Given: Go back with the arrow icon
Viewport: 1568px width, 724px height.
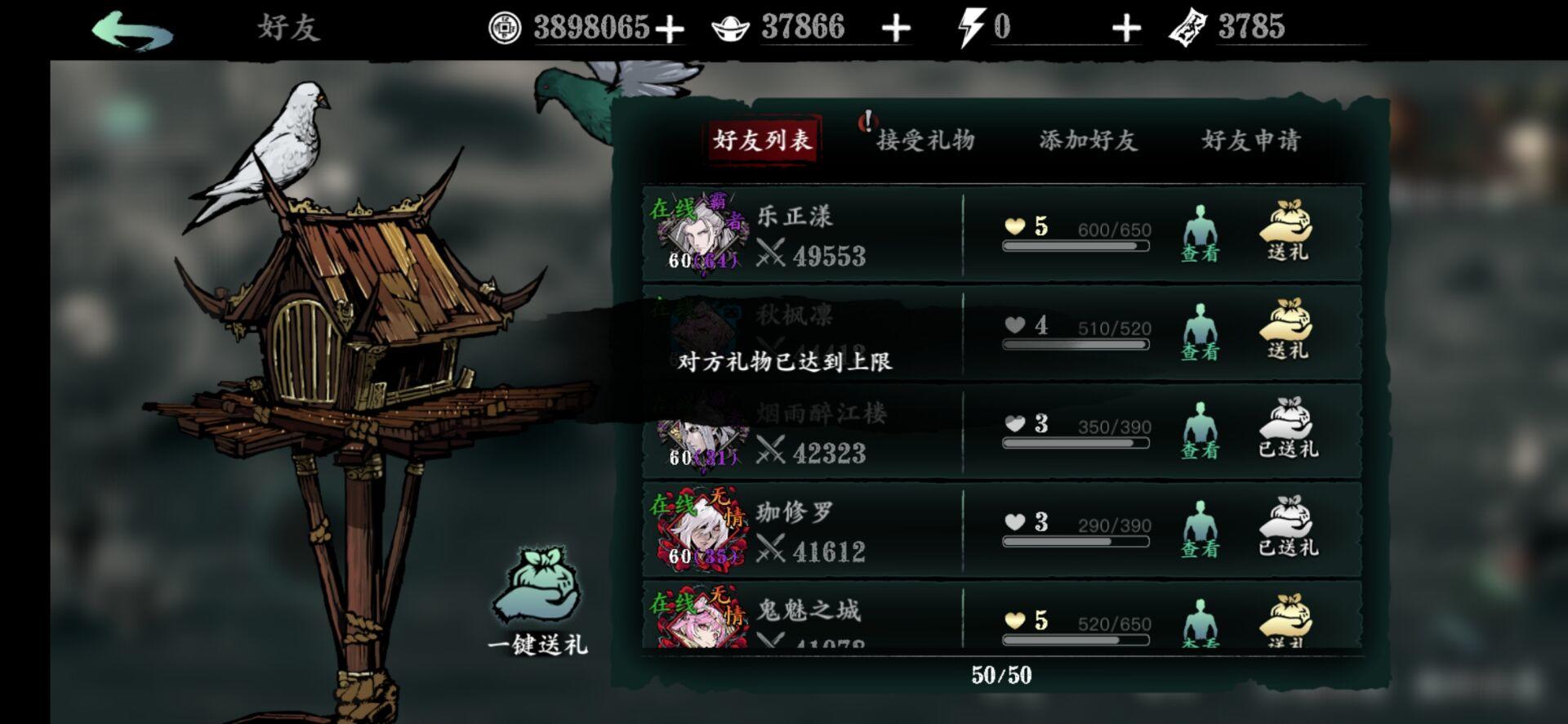Looking at the screenshot, I should coord(132,31).
